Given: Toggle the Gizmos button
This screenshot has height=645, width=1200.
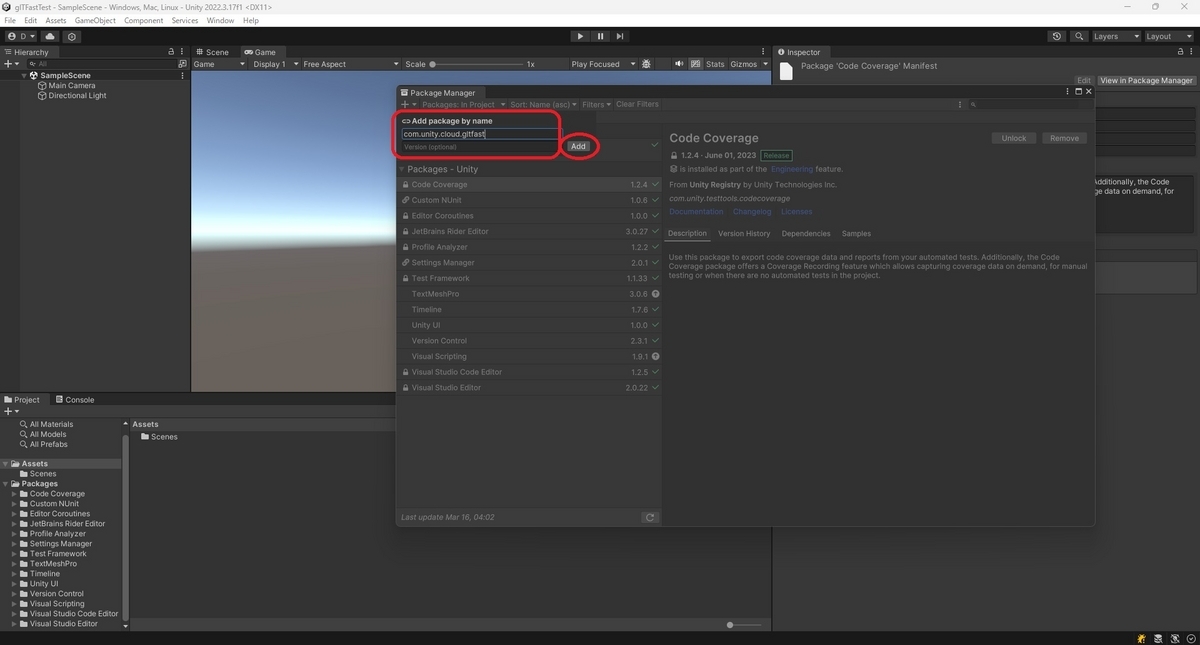Looking at the screenshot, I should tap(743, 64).
